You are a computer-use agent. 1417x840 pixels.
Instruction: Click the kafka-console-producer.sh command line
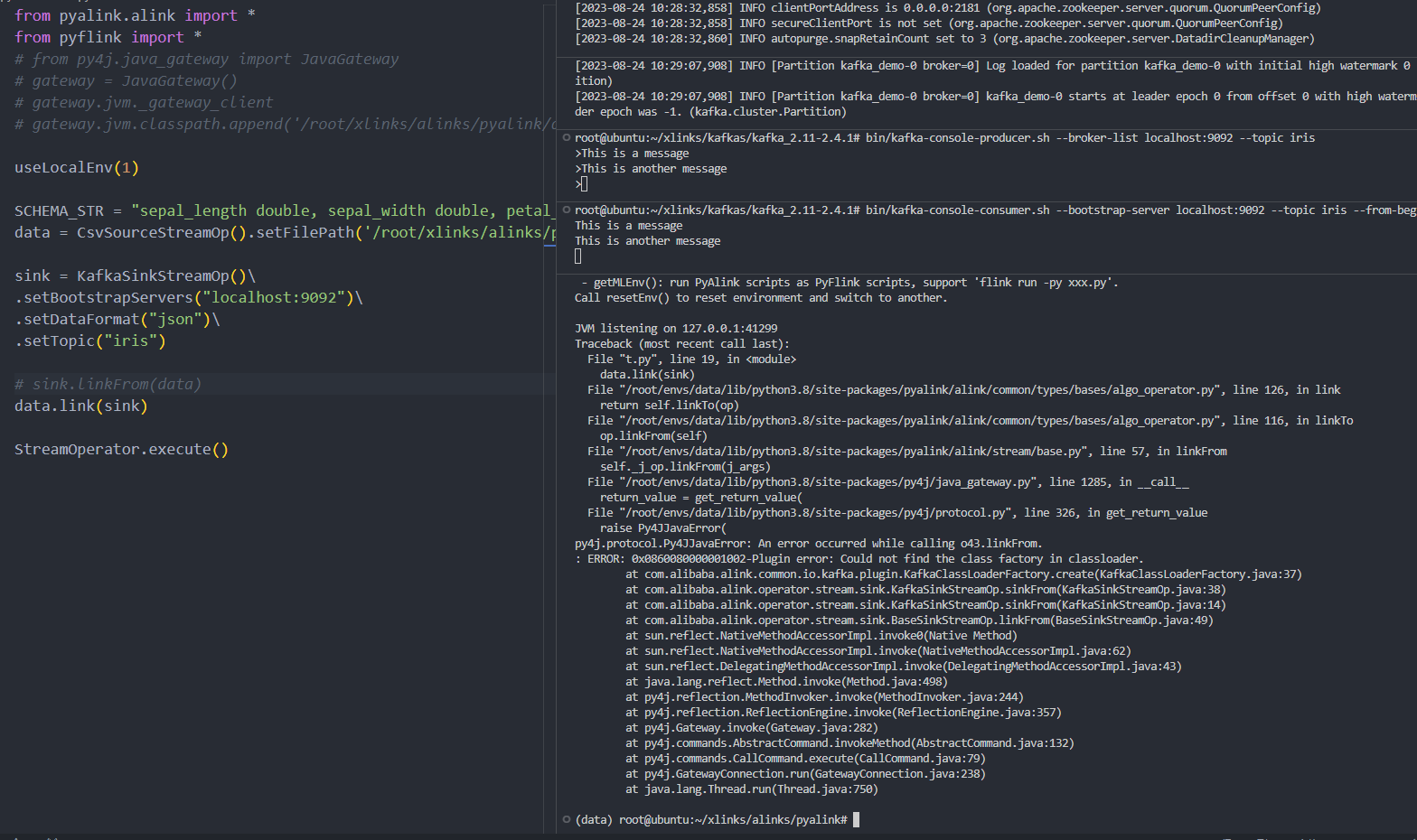point(944,138)
